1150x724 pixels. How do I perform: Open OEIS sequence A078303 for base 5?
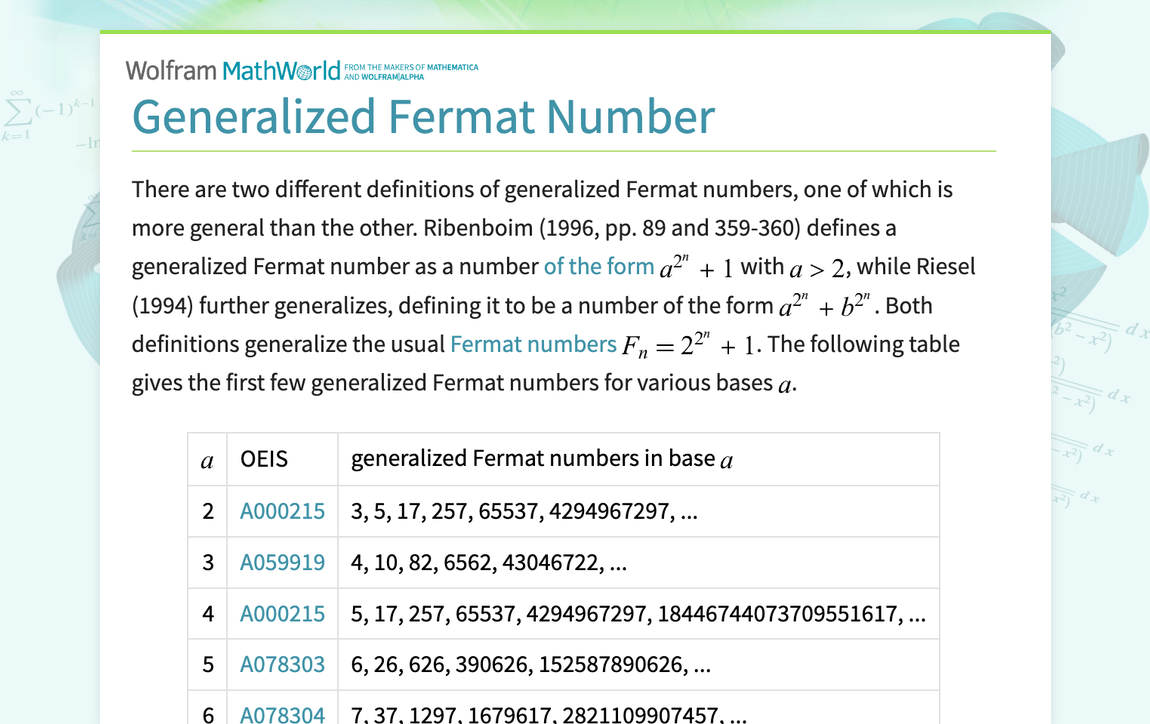[x=282, y=664]
